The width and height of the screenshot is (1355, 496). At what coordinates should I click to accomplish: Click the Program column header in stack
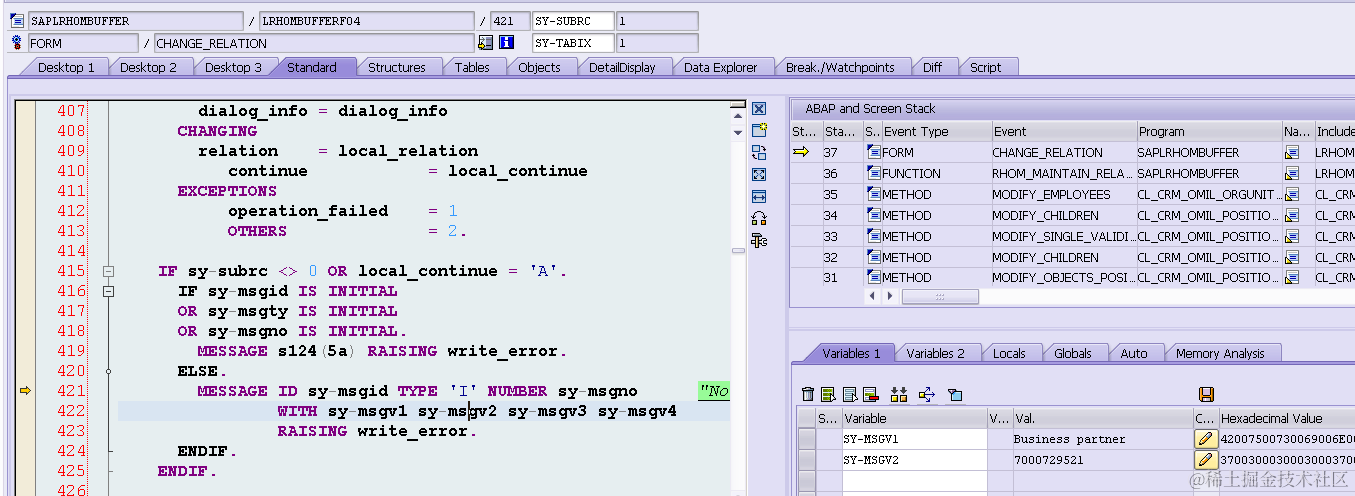pos(1209,131)
